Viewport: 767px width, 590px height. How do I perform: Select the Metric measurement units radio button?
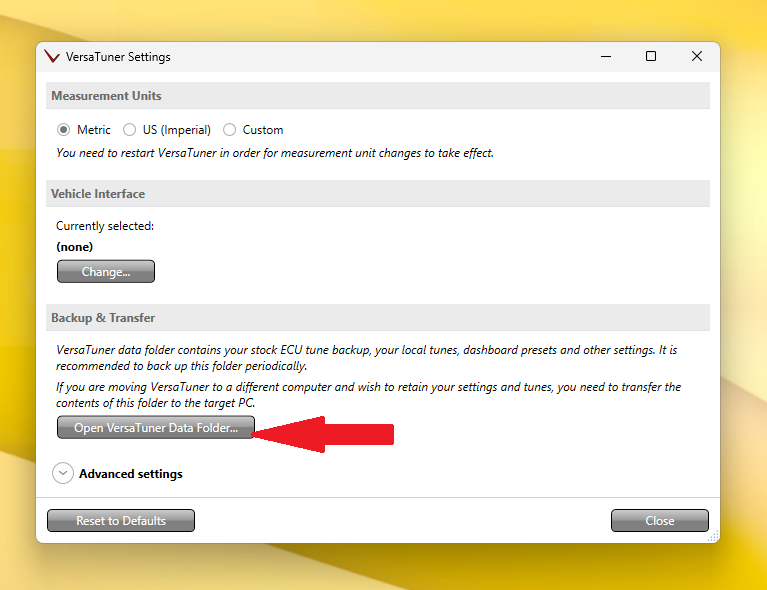coord(63,130)
